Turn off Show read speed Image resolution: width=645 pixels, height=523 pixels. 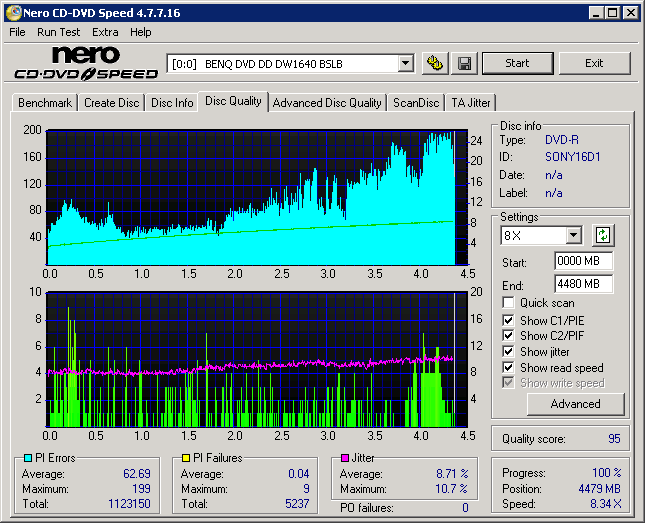click(x=509, y=368)
